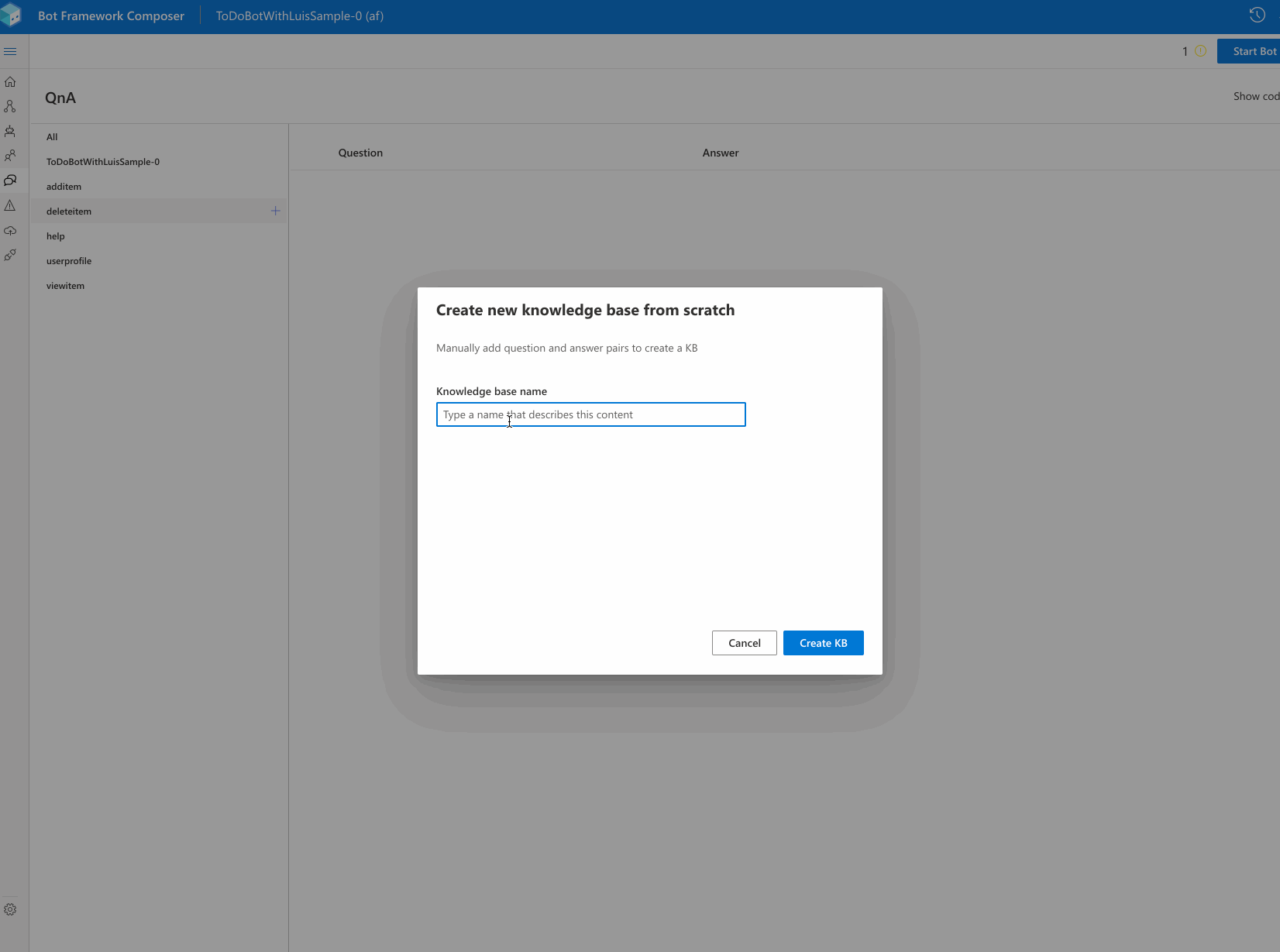Add new KB with the plus beside deleteitem

pos(274,210)
